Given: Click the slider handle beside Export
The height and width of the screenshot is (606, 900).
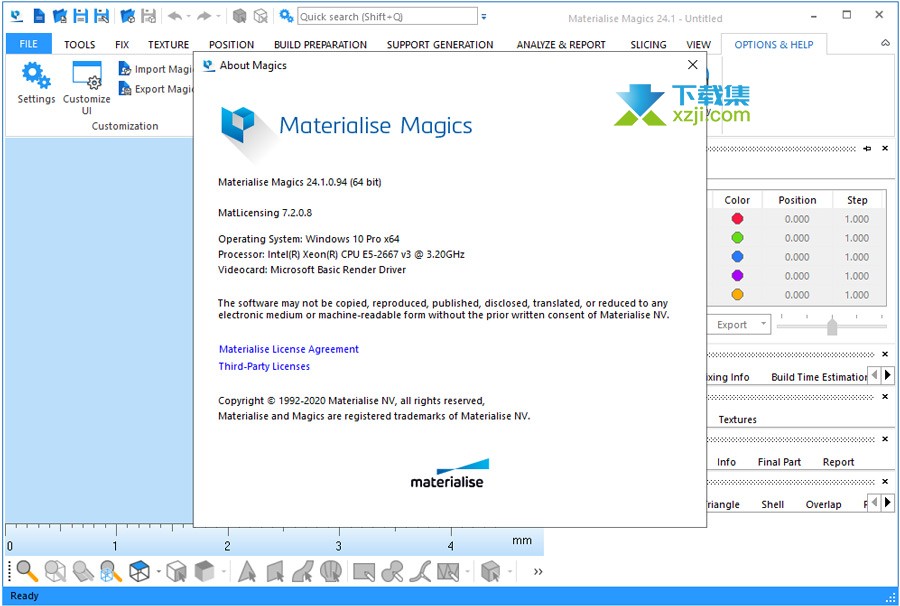Looking at the screenshot, I should pyautogui.click(x=832, y=326).
